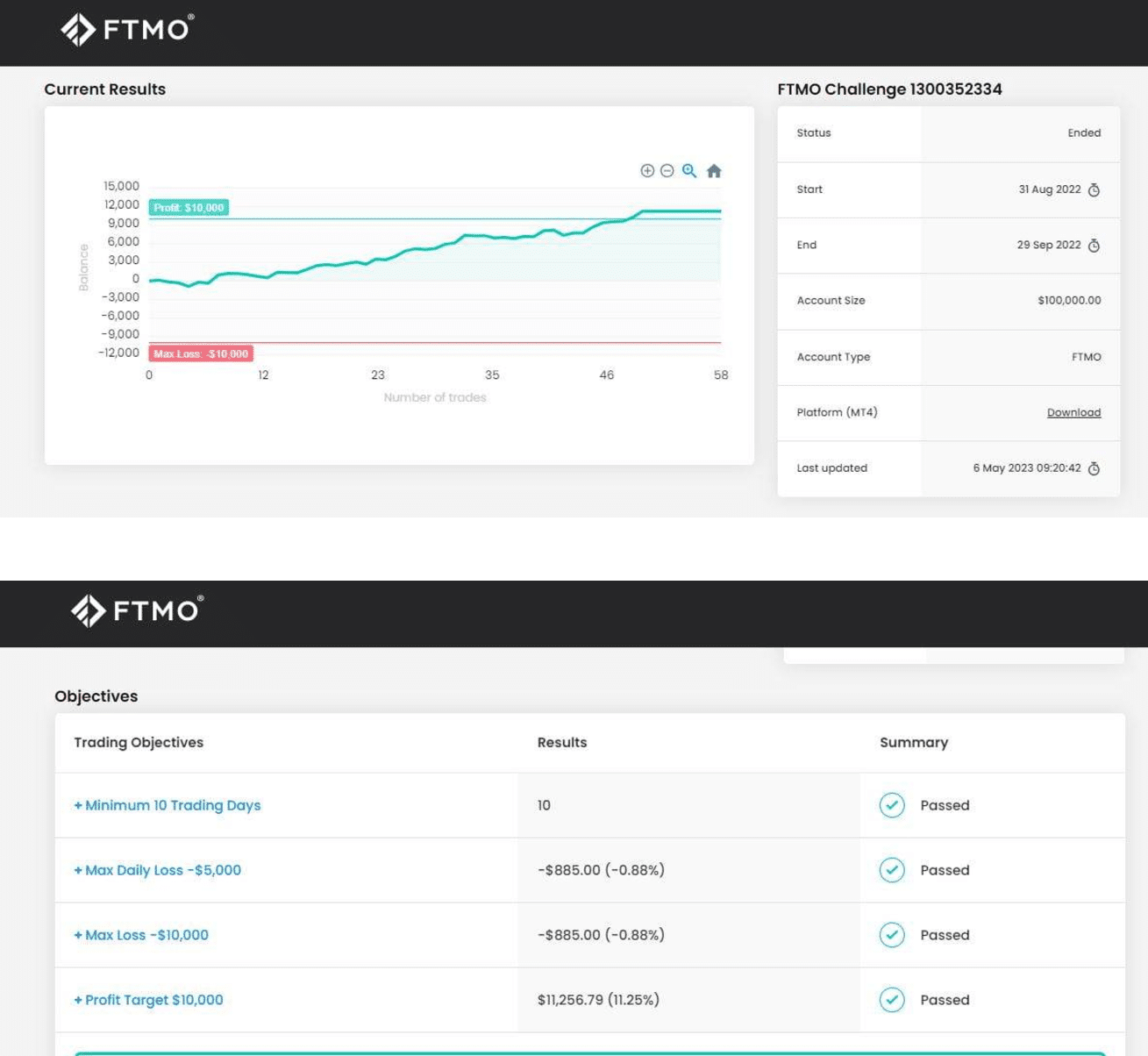Click Passed checkmark for Minimum Trading Days
Viewport: 1148px width, 1056px height.
click(892, 805)
